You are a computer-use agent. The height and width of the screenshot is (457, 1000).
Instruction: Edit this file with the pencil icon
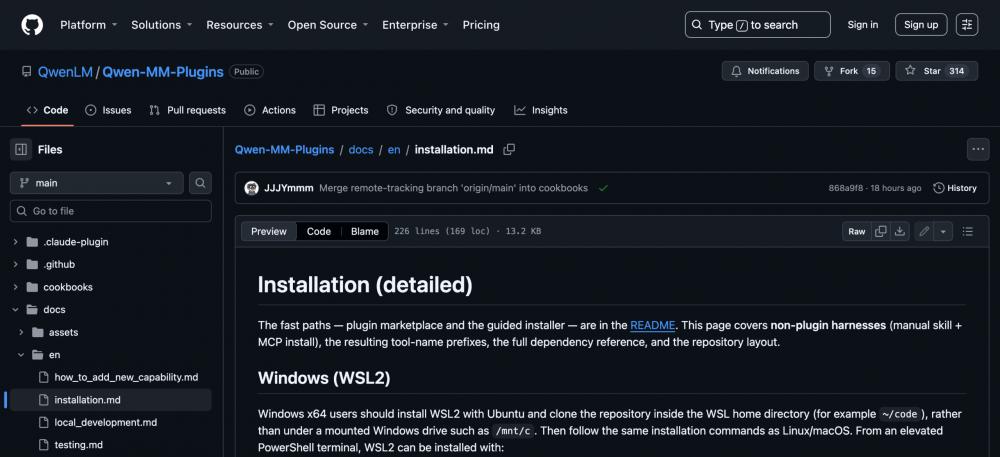tap(923, 231)
